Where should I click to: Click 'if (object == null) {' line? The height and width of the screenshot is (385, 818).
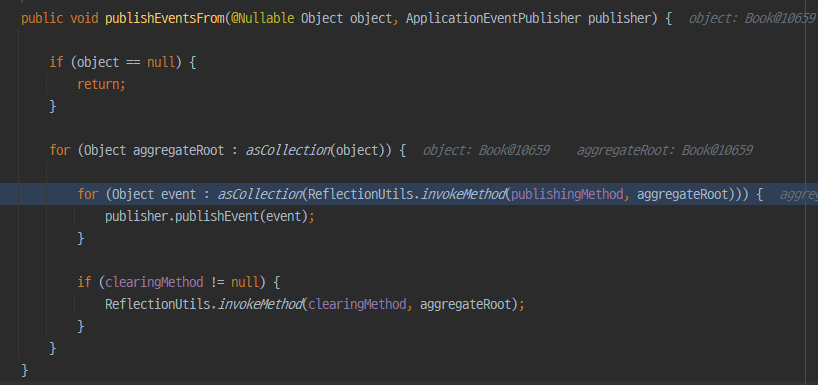[123, 63]
